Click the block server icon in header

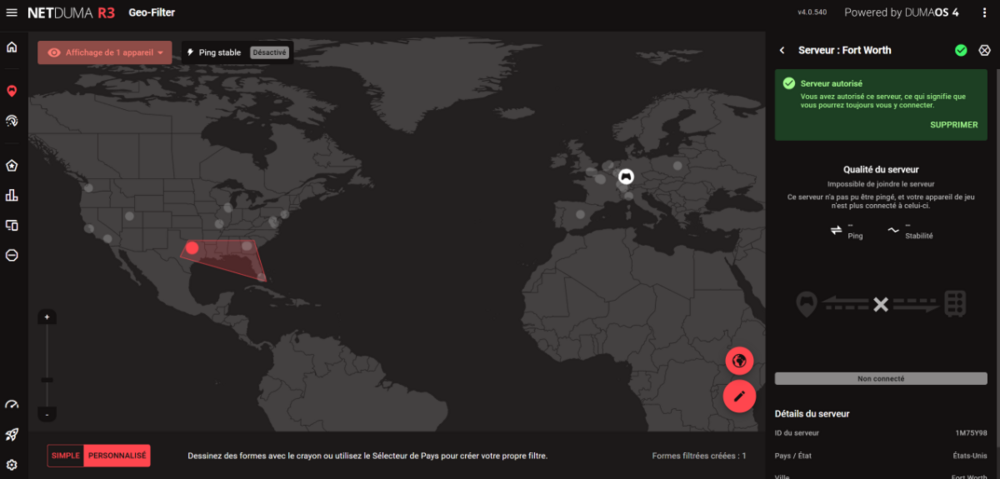coord(985,50)
